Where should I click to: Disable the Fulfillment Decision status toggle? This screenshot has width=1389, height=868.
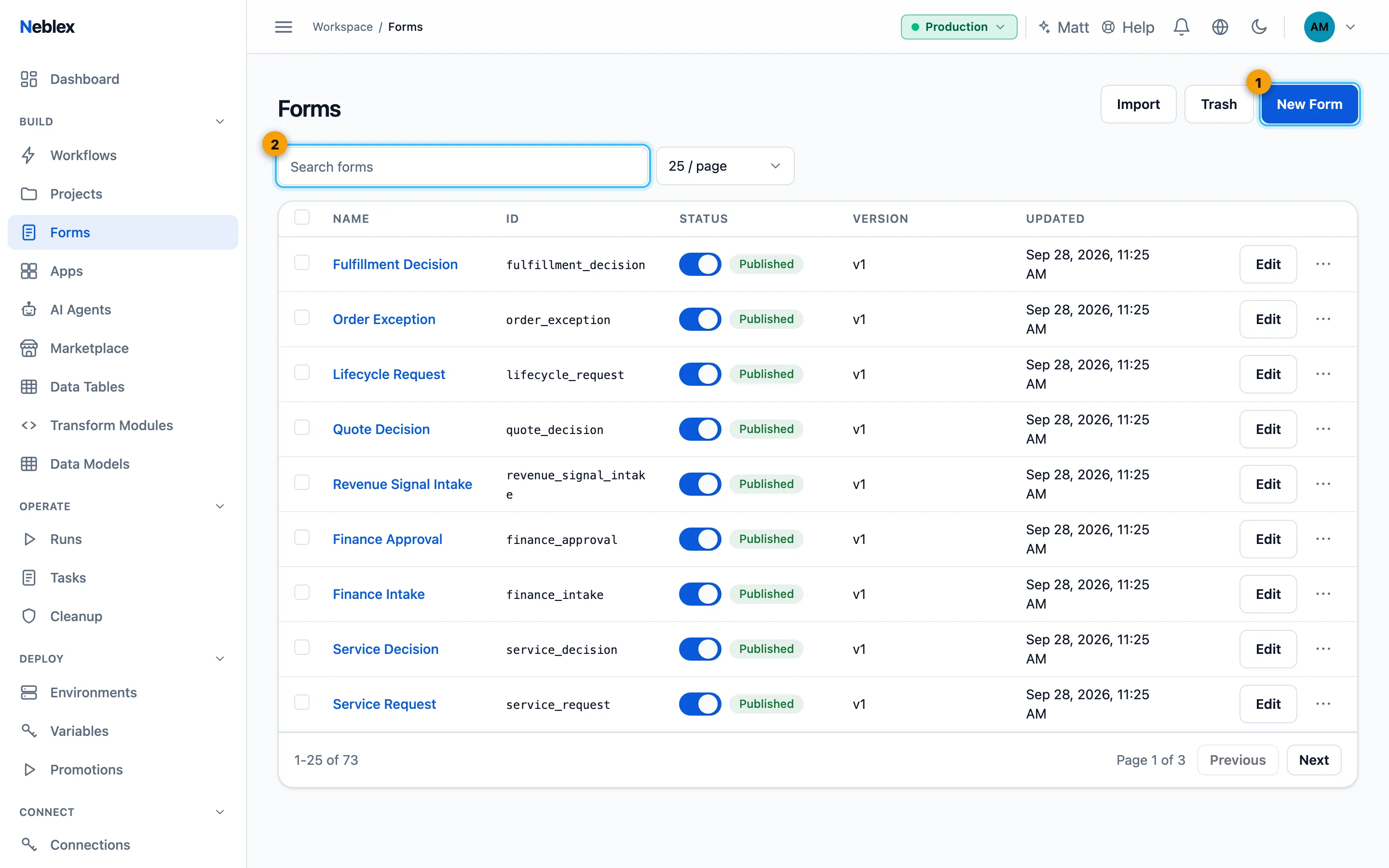[700, 264]
